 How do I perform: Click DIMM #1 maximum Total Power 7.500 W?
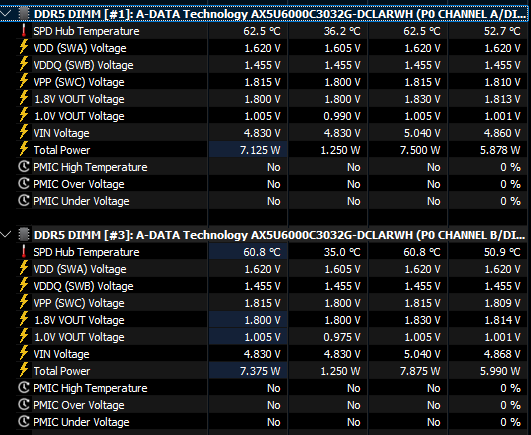[420, 150]
